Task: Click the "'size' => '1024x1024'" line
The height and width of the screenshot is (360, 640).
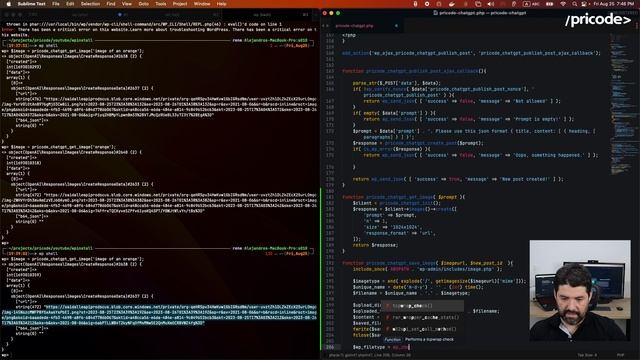Action: tap(393, 227)
